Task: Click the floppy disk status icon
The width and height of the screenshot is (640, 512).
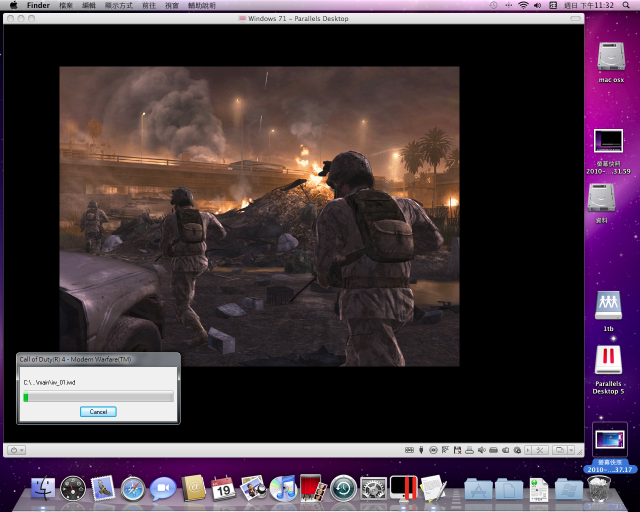Action: pos(457,450)
